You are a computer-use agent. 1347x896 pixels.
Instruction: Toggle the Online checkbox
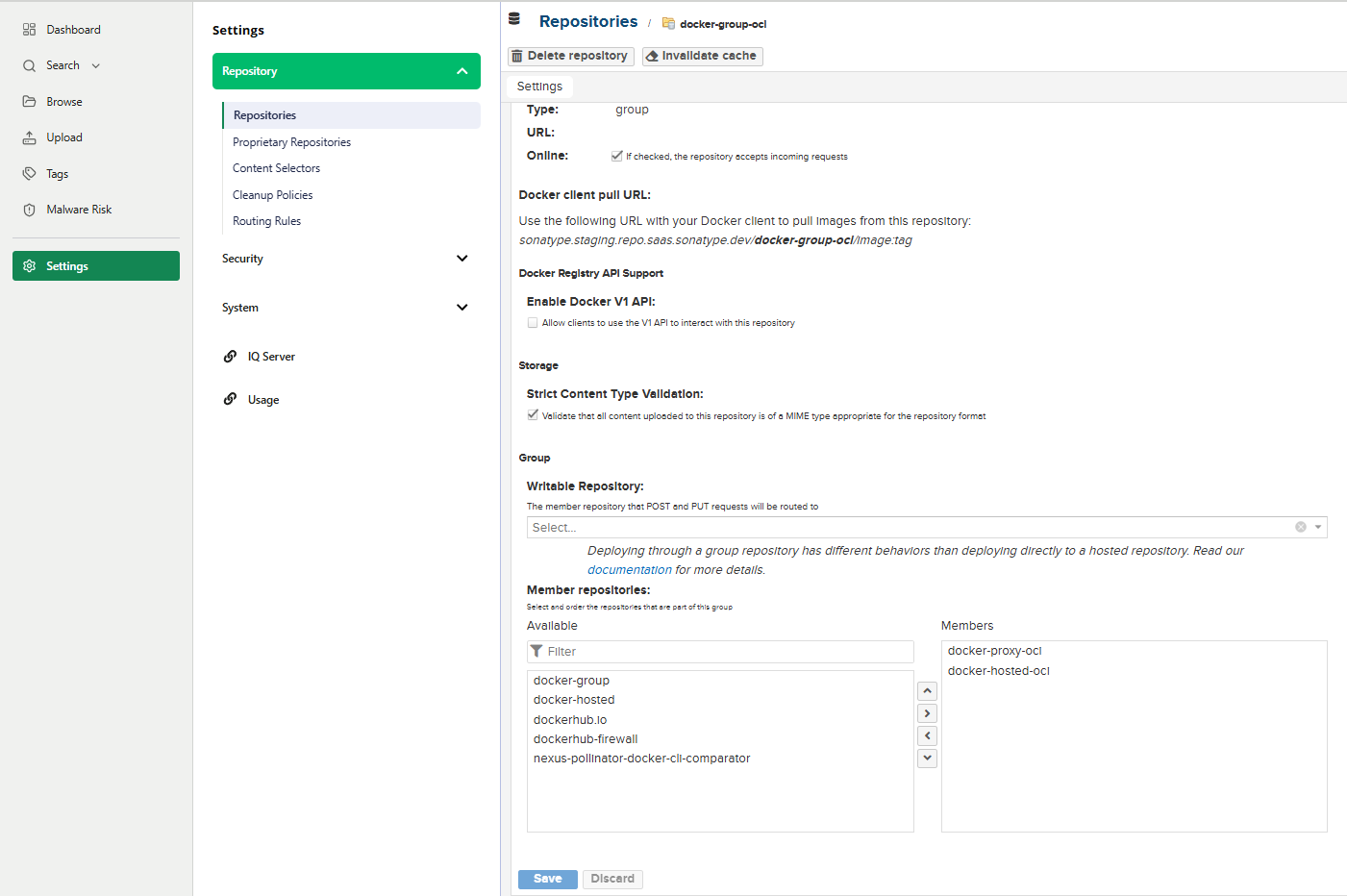pyautogui.click(x=616, y=156)
